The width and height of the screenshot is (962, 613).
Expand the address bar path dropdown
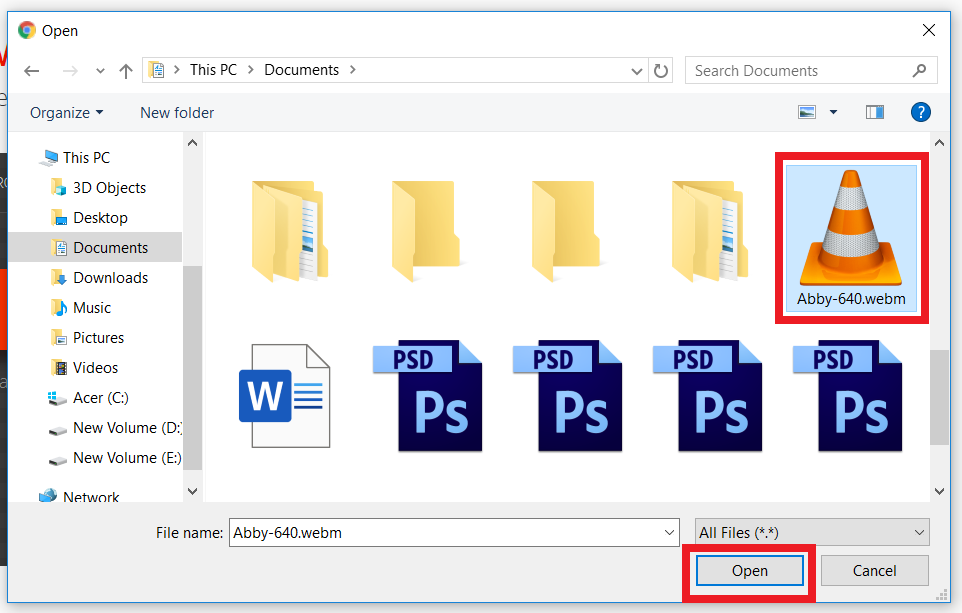[638, 71]
